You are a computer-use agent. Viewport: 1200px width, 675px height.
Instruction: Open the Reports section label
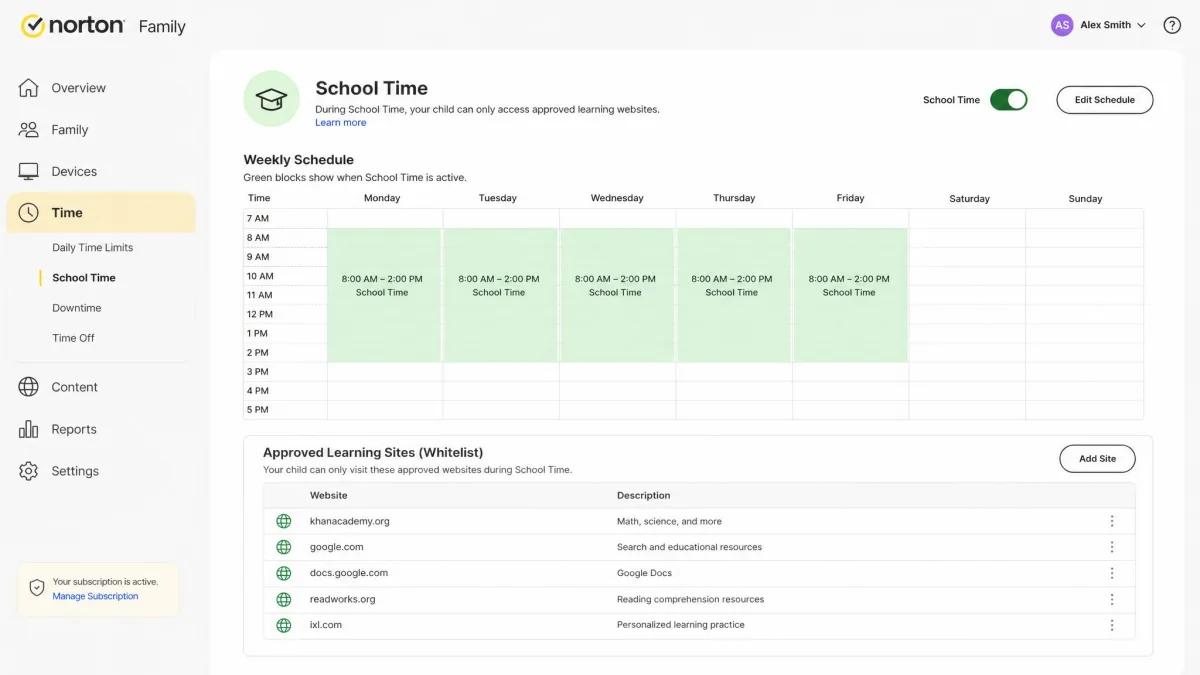[74, 429]
